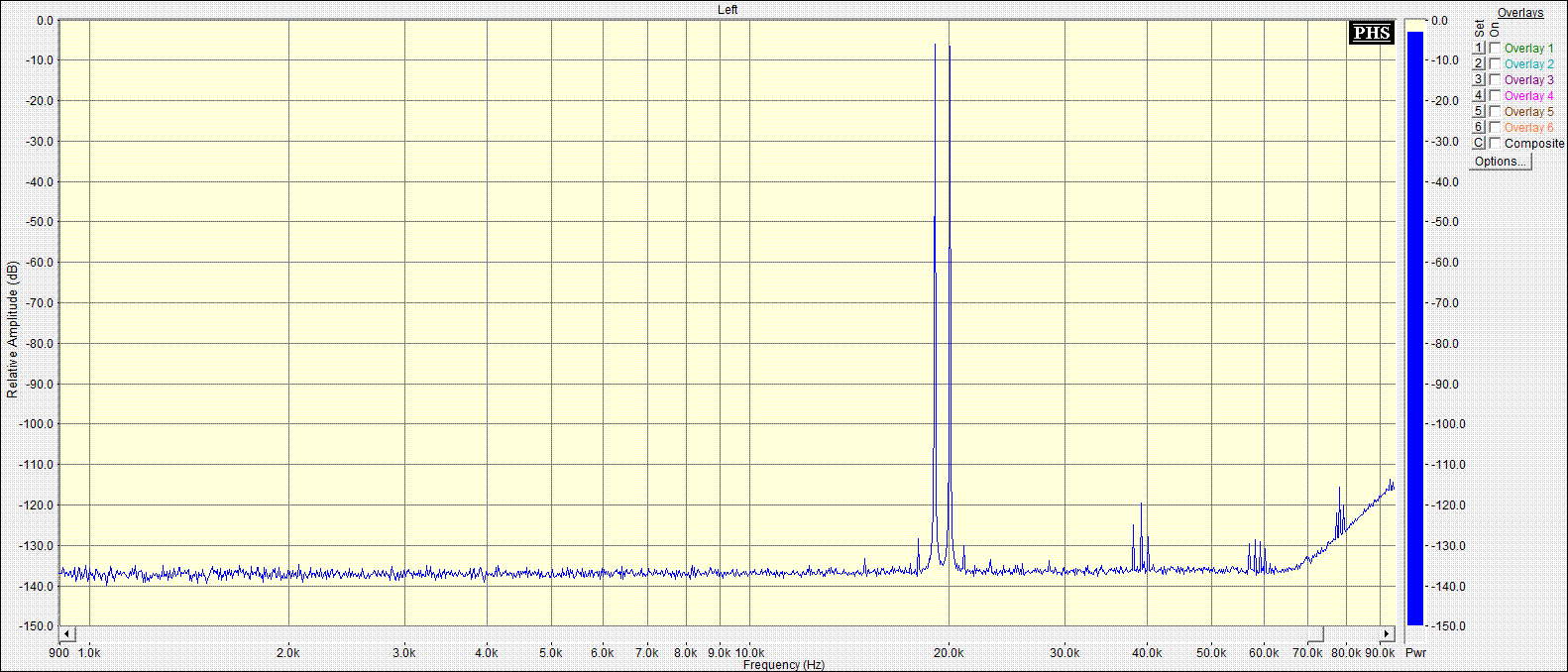1568x672 pixels.
Task: Toggle the Overlay 6 checkbox
Action: [x=1495, y=127]
